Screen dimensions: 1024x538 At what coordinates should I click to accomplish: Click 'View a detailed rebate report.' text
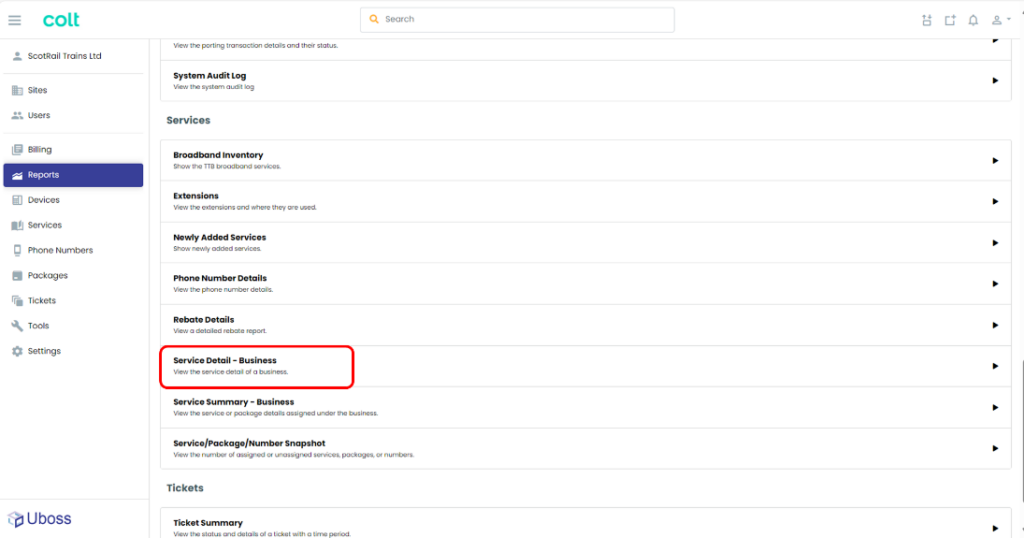219,331
